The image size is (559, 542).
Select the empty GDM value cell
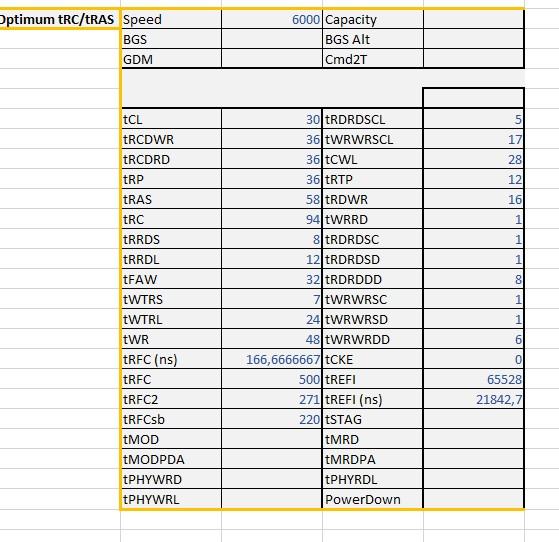272,59
